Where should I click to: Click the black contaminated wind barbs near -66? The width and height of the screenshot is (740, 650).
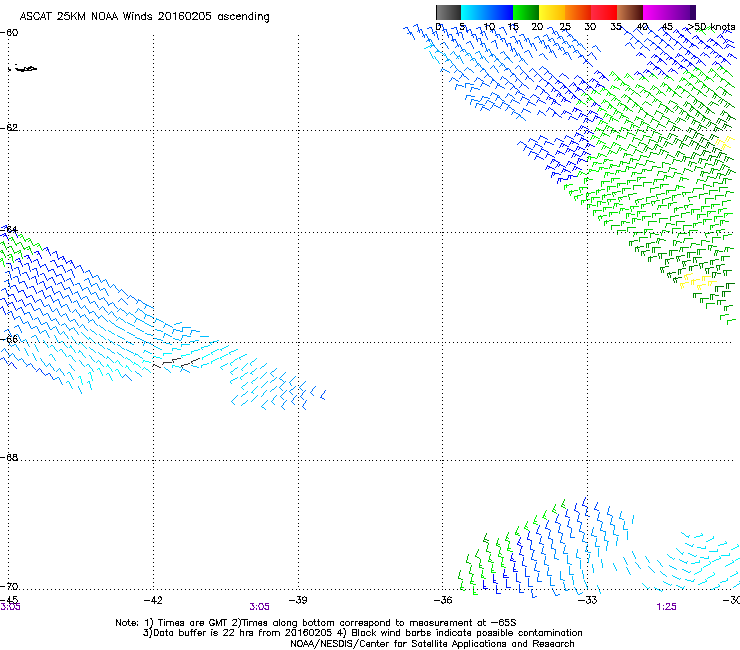click(x=177, y=363)
